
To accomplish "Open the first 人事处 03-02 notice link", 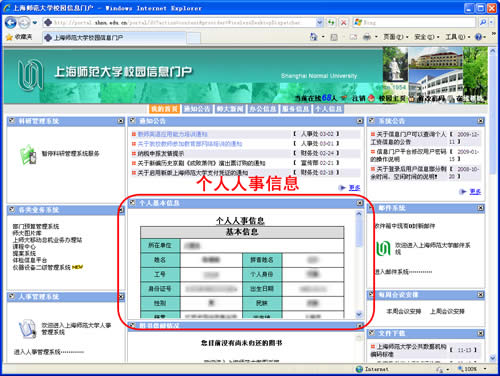I will click(173, 134).
